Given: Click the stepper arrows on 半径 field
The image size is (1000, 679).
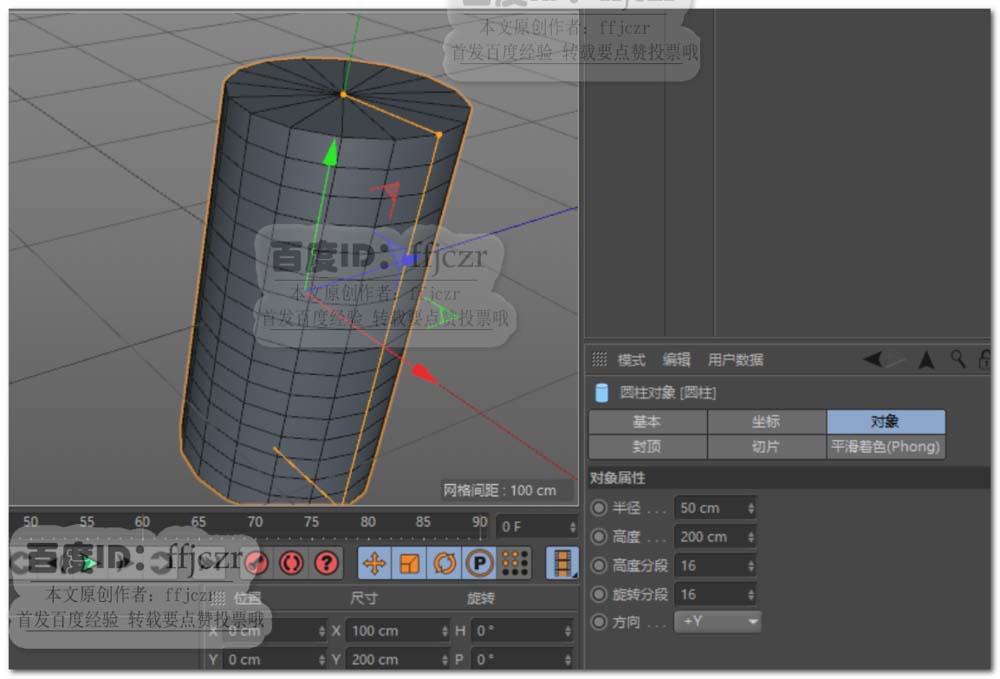Looking at the screenshot, I should click(x=750, y=508).
